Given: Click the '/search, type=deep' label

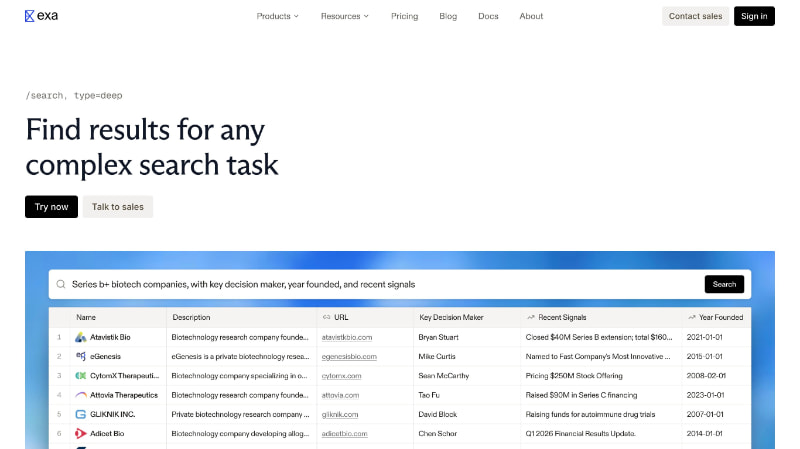Looking at the screenshot, I should 74,95.
